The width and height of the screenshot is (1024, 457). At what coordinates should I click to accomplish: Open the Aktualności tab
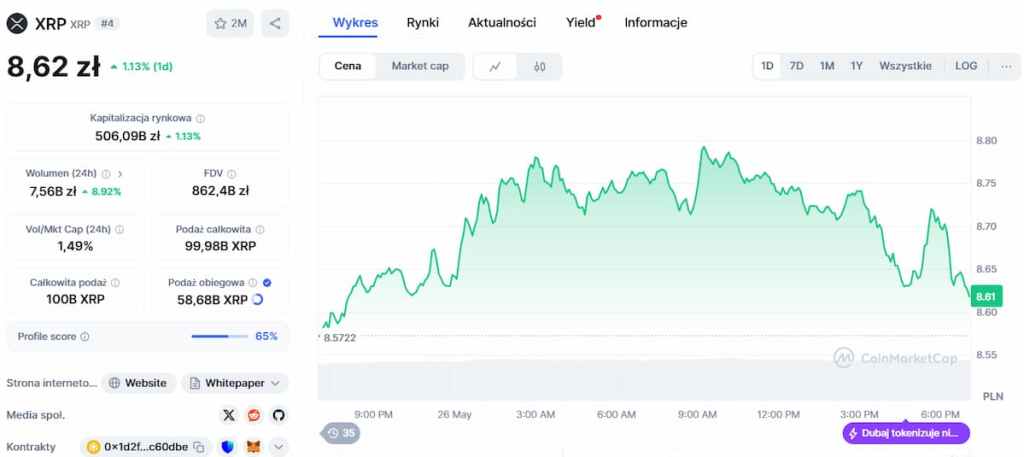[502, 22]
